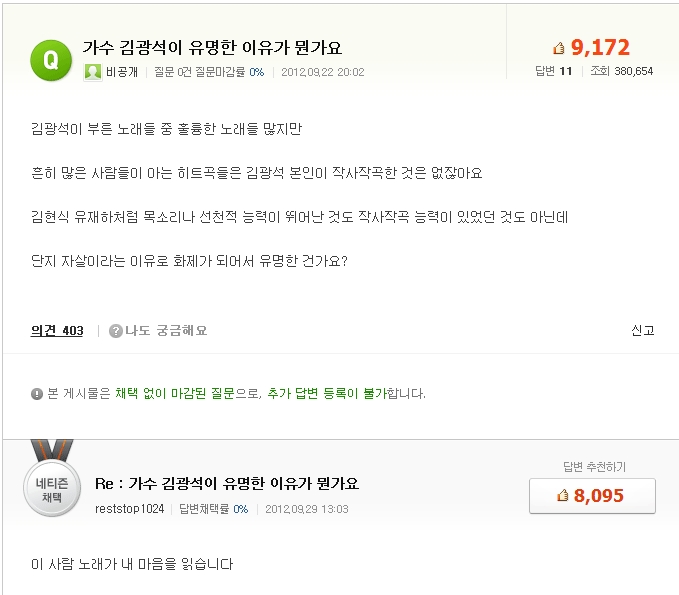Open the 의견 403 comments link
Image resolution: width=679 pixels, height=595 pixels.
click(x=57, y=331)
